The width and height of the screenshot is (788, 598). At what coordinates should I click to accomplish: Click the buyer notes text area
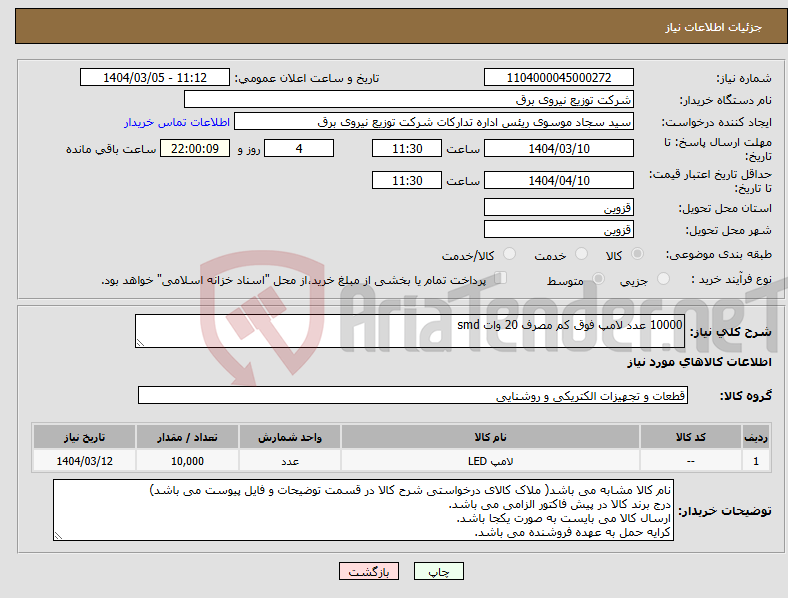tap(363, 510)
